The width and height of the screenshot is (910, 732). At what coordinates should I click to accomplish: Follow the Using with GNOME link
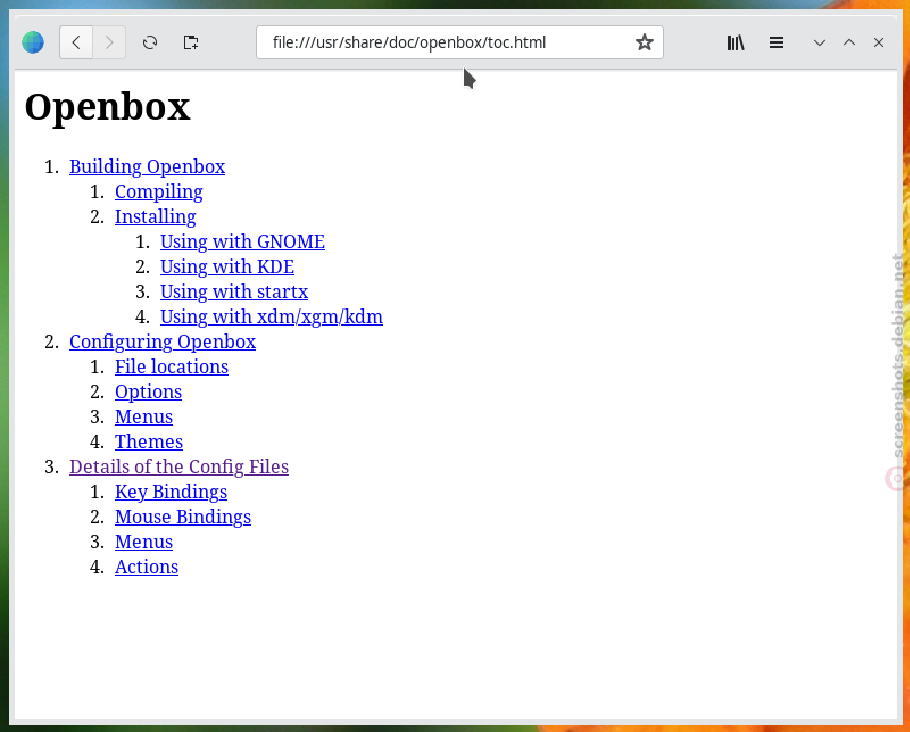243,241
